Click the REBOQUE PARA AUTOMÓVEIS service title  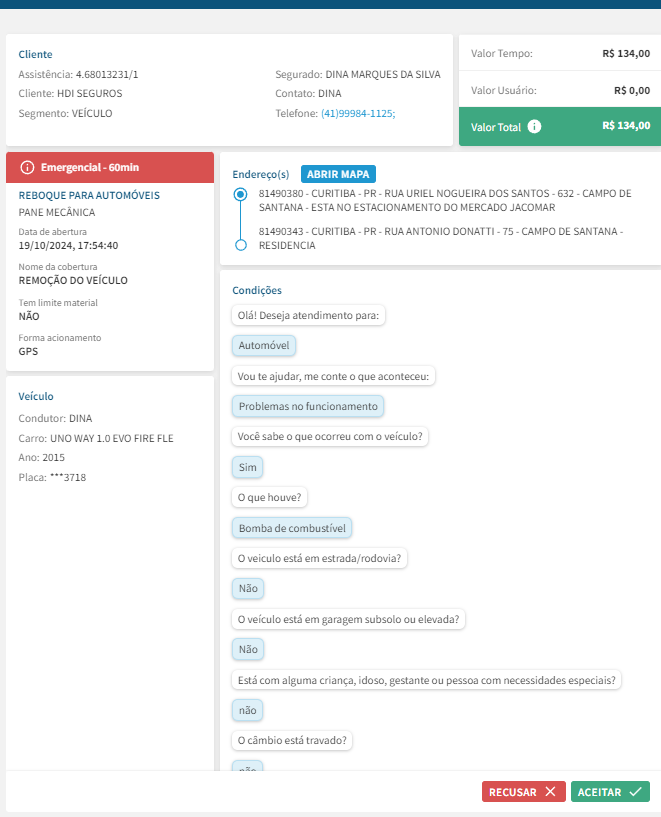tap(89, 196)
